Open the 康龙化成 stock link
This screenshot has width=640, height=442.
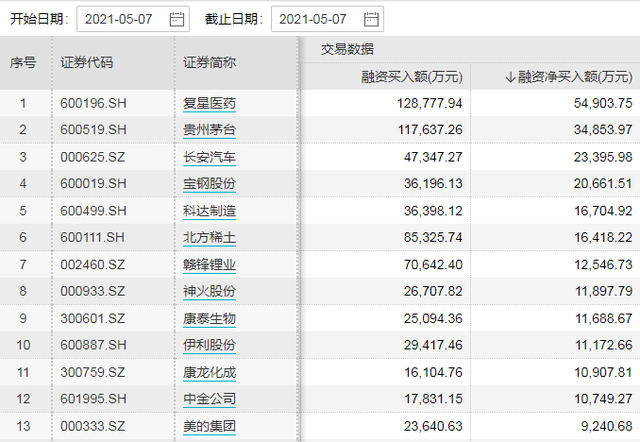click(209, 372)
